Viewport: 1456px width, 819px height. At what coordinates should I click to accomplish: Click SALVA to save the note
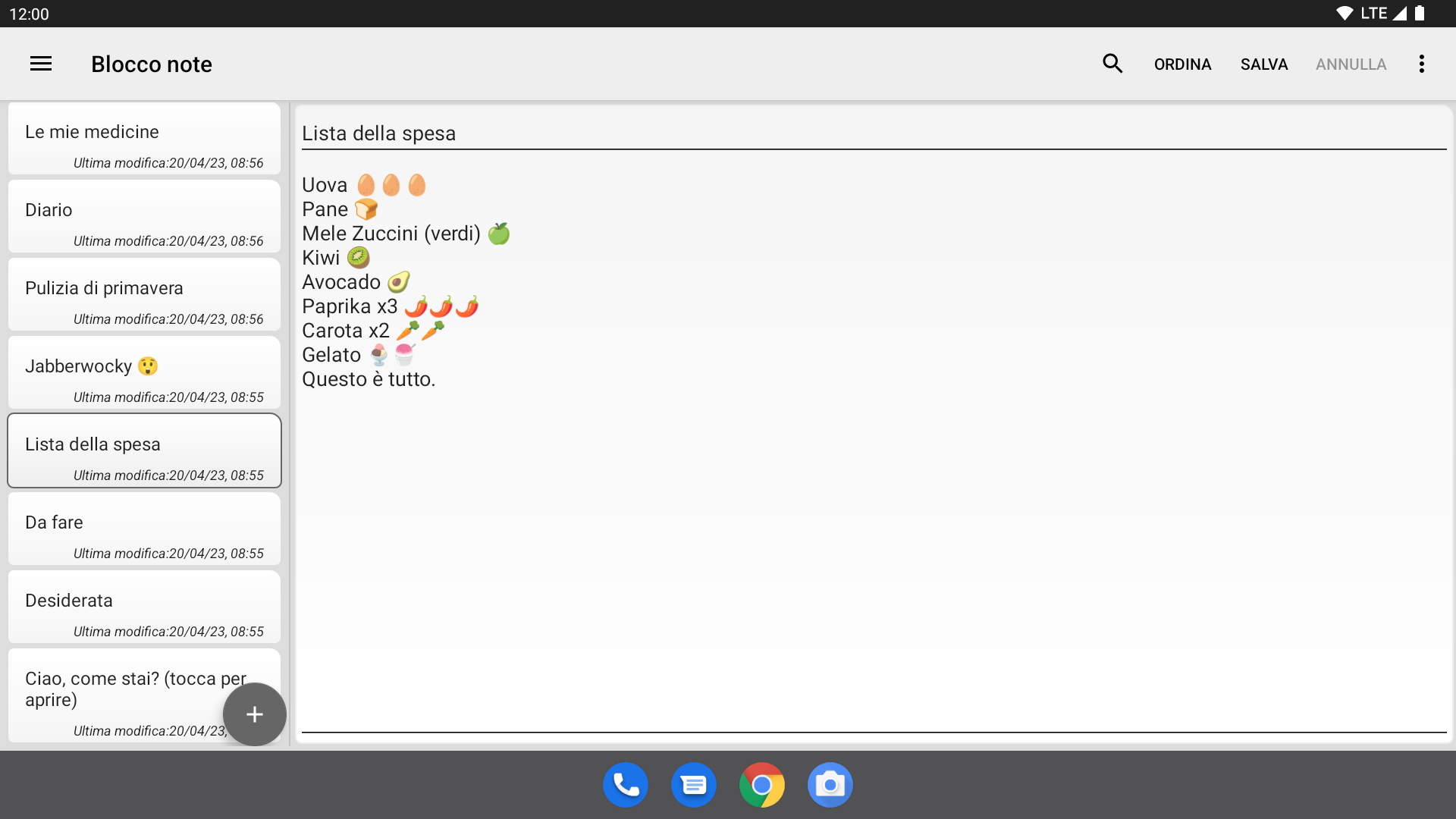(1264, 64)
